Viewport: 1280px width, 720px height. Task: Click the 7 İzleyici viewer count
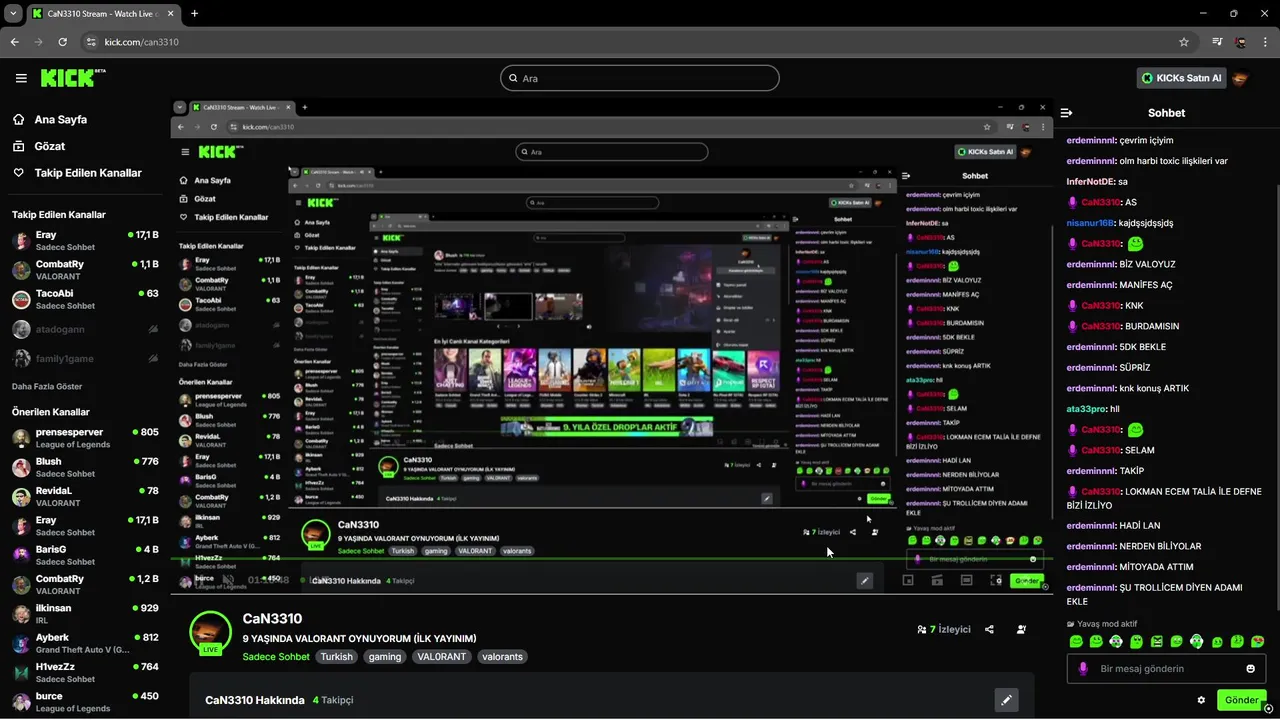tap(944, 630)
